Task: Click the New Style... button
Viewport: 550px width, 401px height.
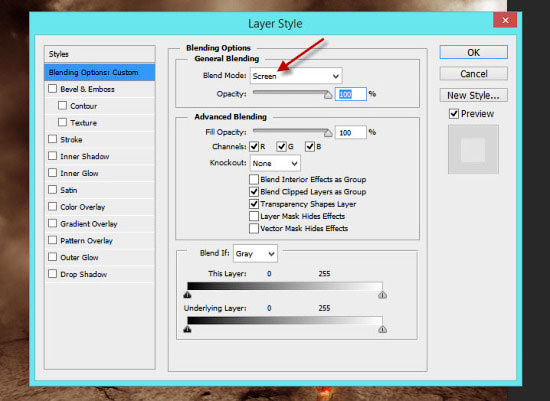Action: tap(473, 95)
